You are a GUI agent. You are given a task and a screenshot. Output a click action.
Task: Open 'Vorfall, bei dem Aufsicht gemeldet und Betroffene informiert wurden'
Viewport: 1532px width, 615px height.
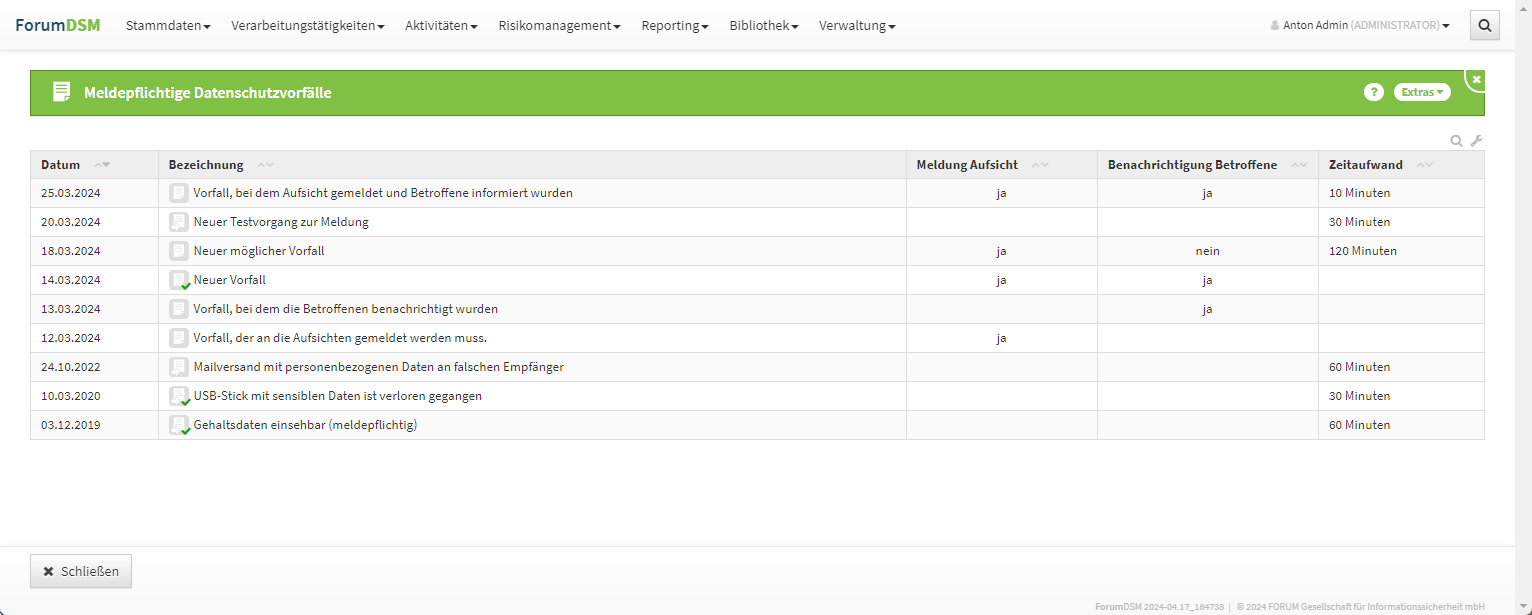coord(383,193)
